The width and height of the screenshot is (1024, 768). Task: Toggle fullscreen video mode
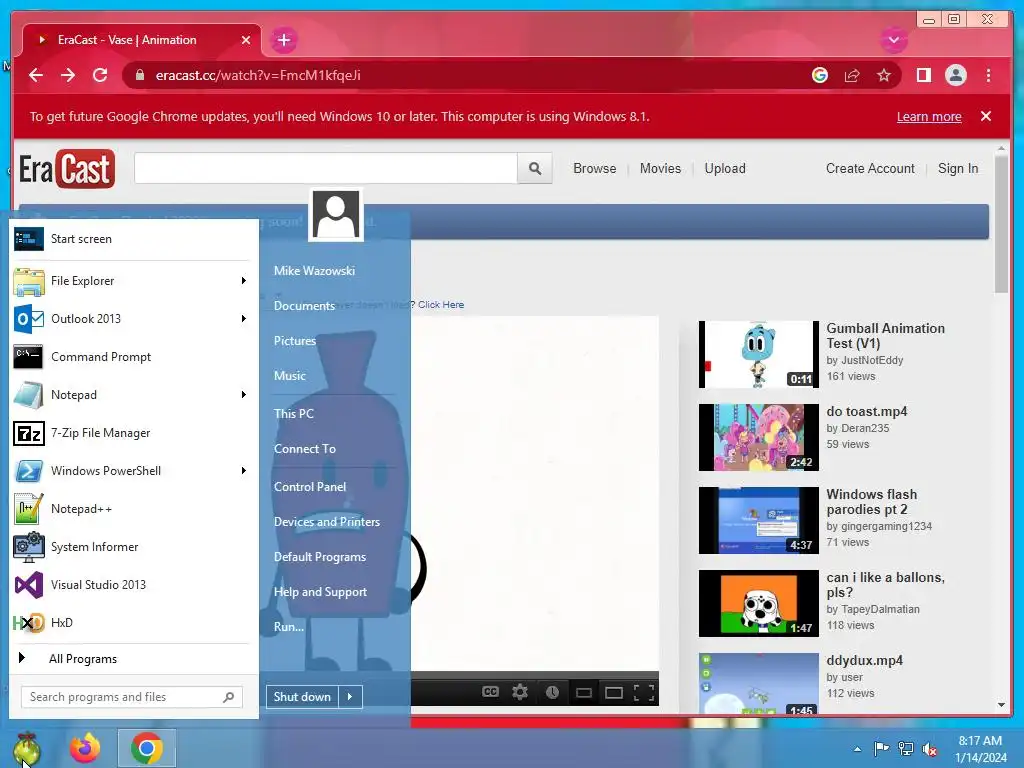point(644,692)
